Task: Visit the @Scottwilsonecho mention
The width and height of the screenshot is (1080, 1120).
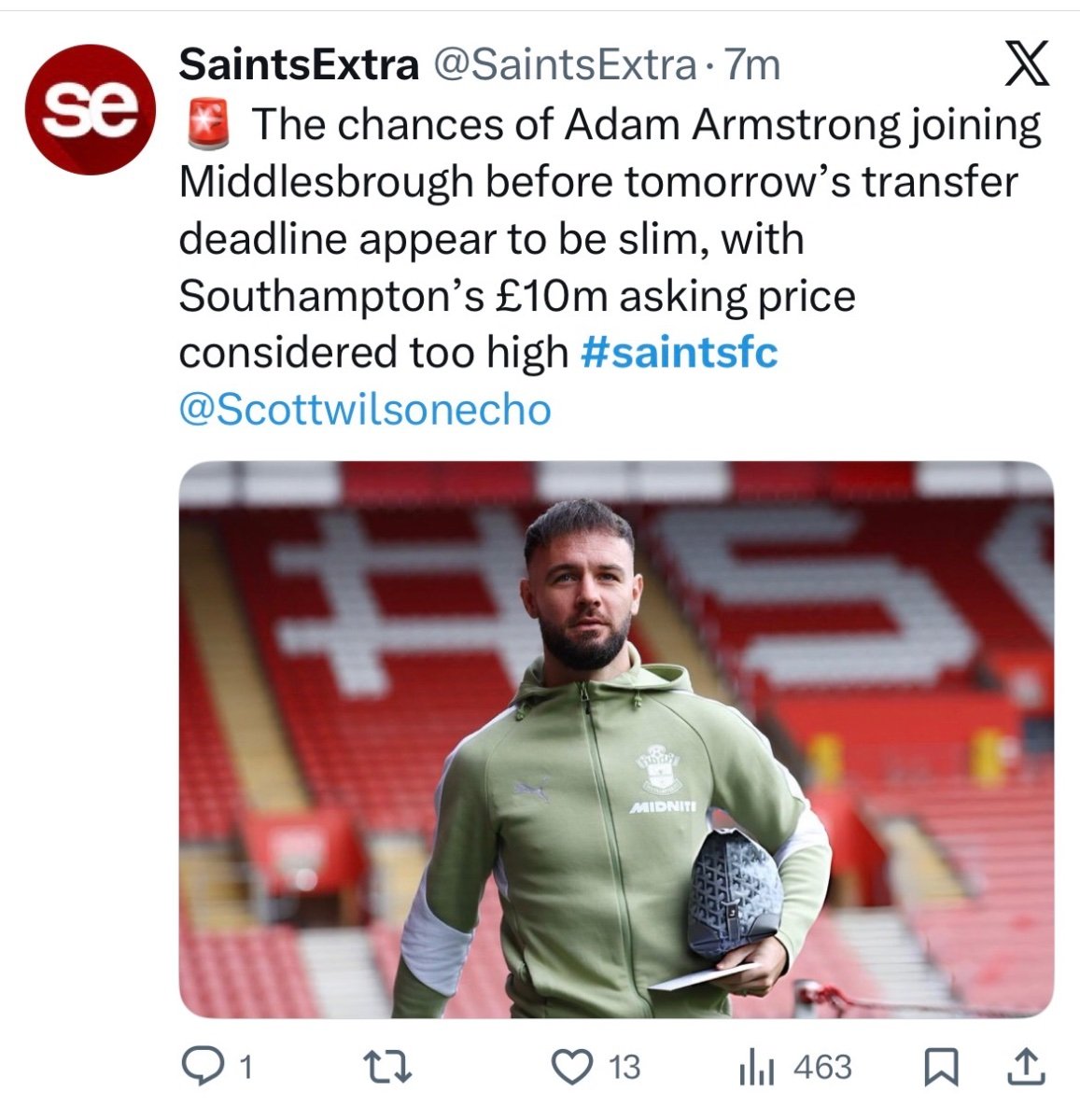Action: click(364, 410)
